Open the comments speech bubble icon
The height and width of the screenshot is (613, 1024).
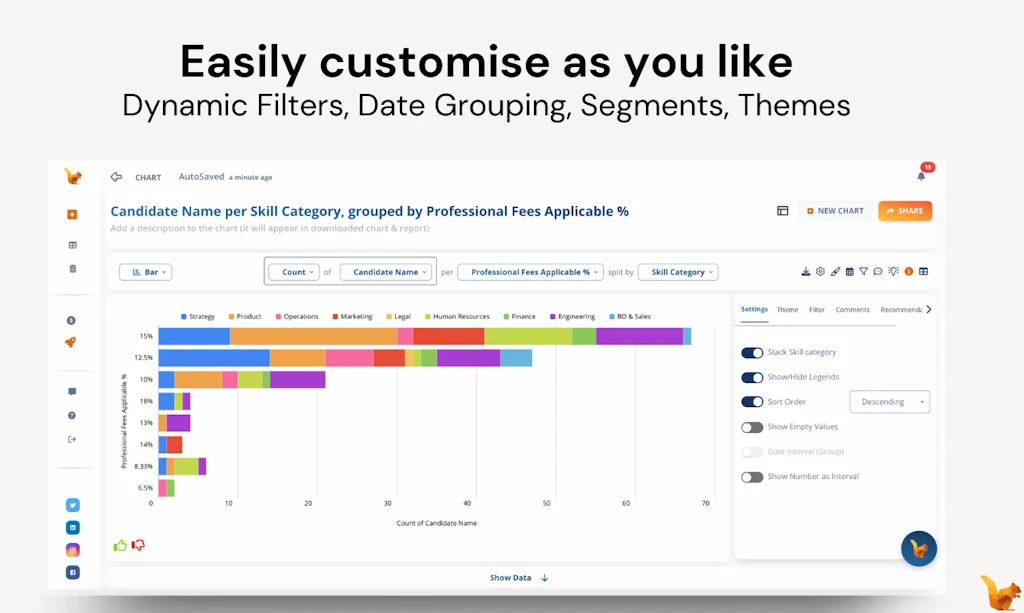click(x=878, y=271)
